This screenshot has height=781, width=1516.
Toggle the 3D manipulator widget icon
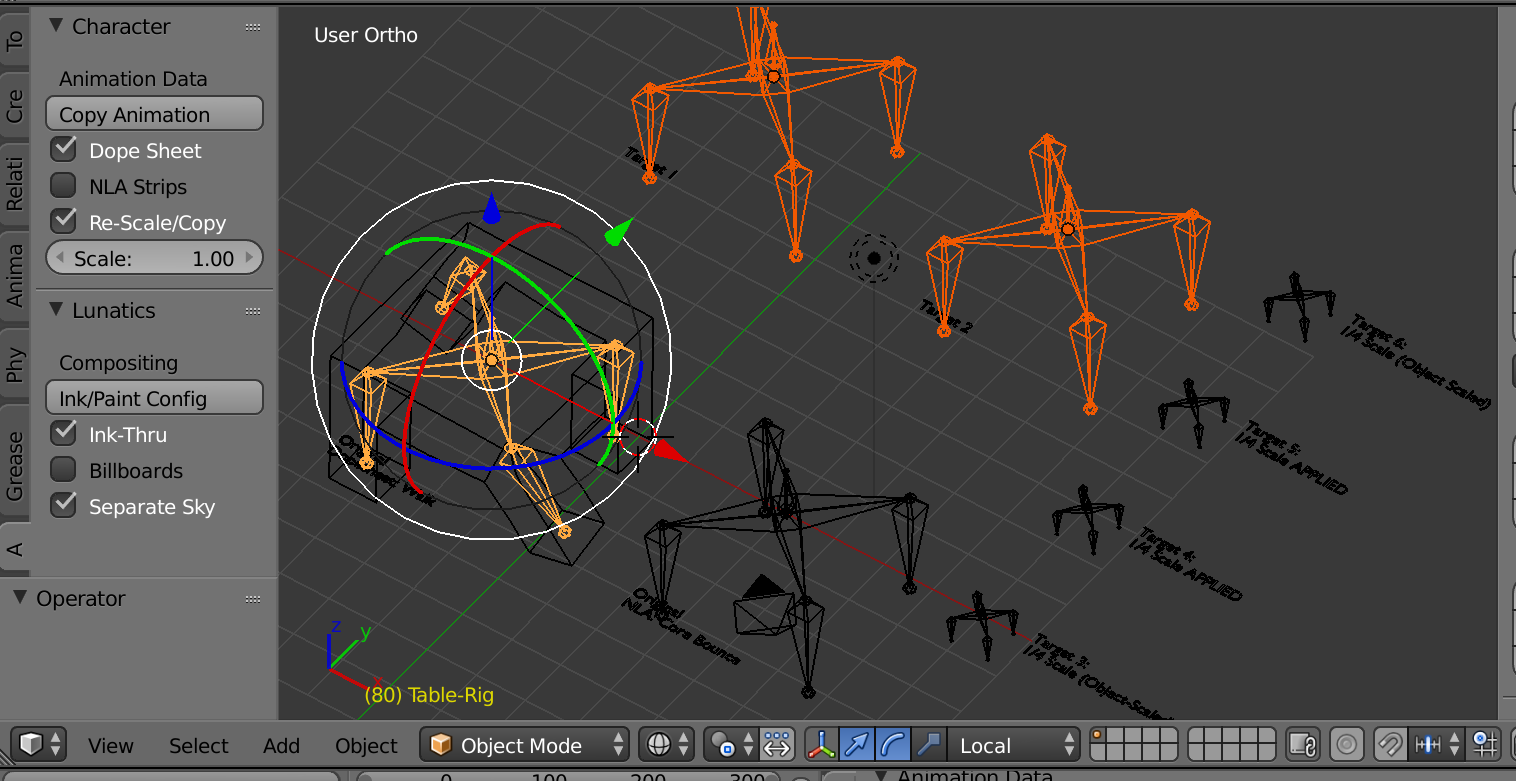click(x=822, y=745)
